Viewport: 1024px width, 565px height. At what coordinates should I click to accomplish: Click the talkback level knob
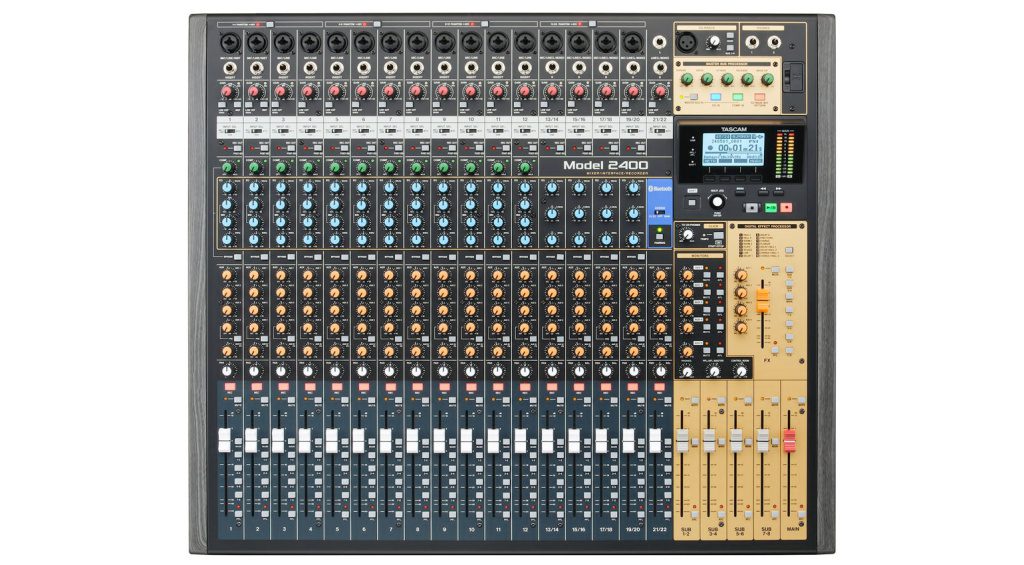[714, 42]
